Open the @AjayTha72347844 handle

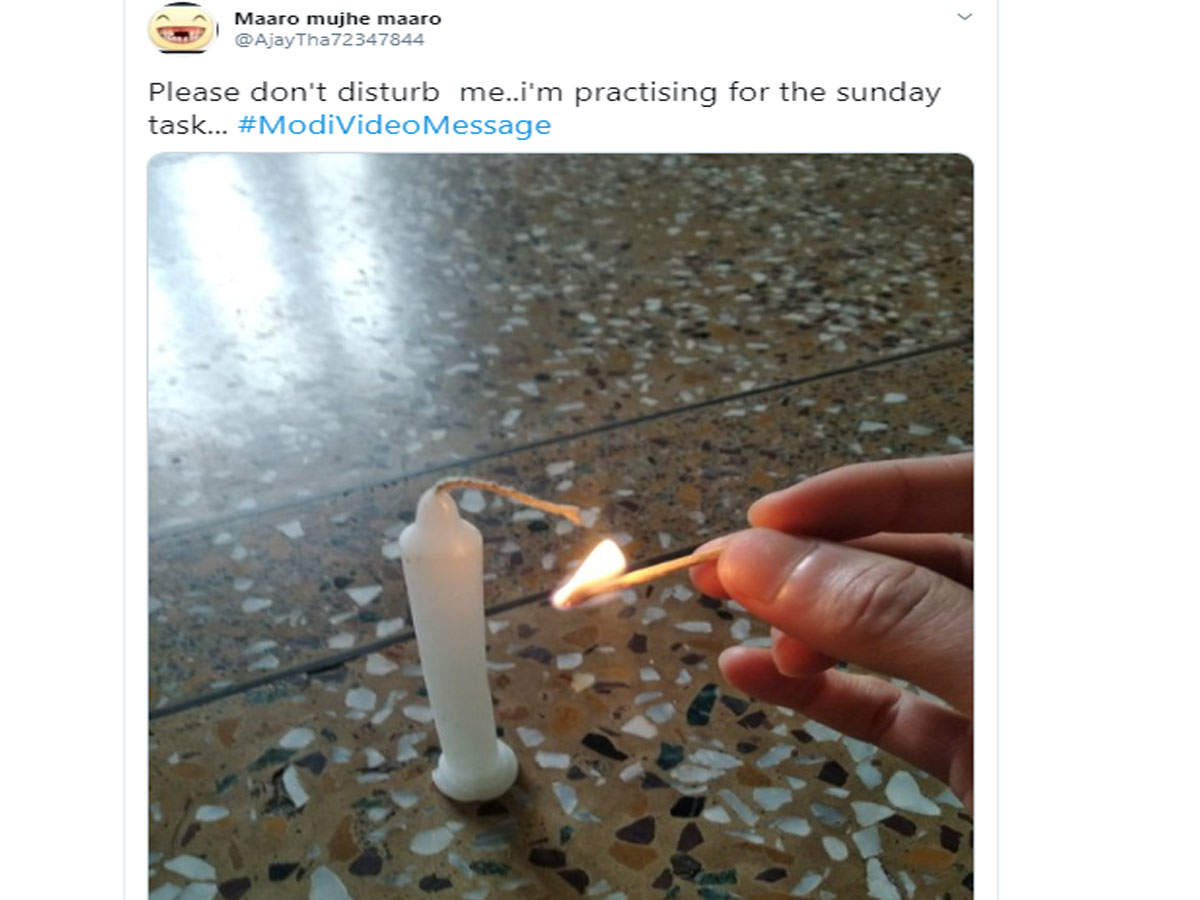click(x=329, y=40)
